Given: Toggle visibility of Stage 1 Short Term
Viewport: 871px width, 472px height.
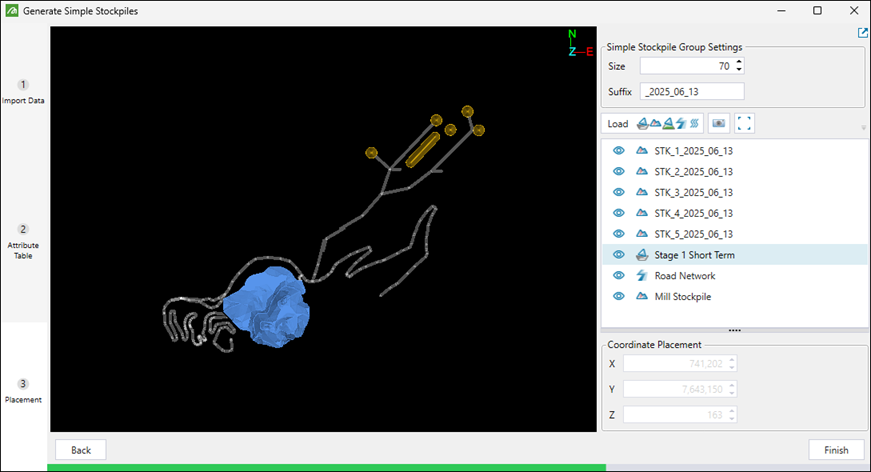Looking at the screenshot, I should click(619, 255).
